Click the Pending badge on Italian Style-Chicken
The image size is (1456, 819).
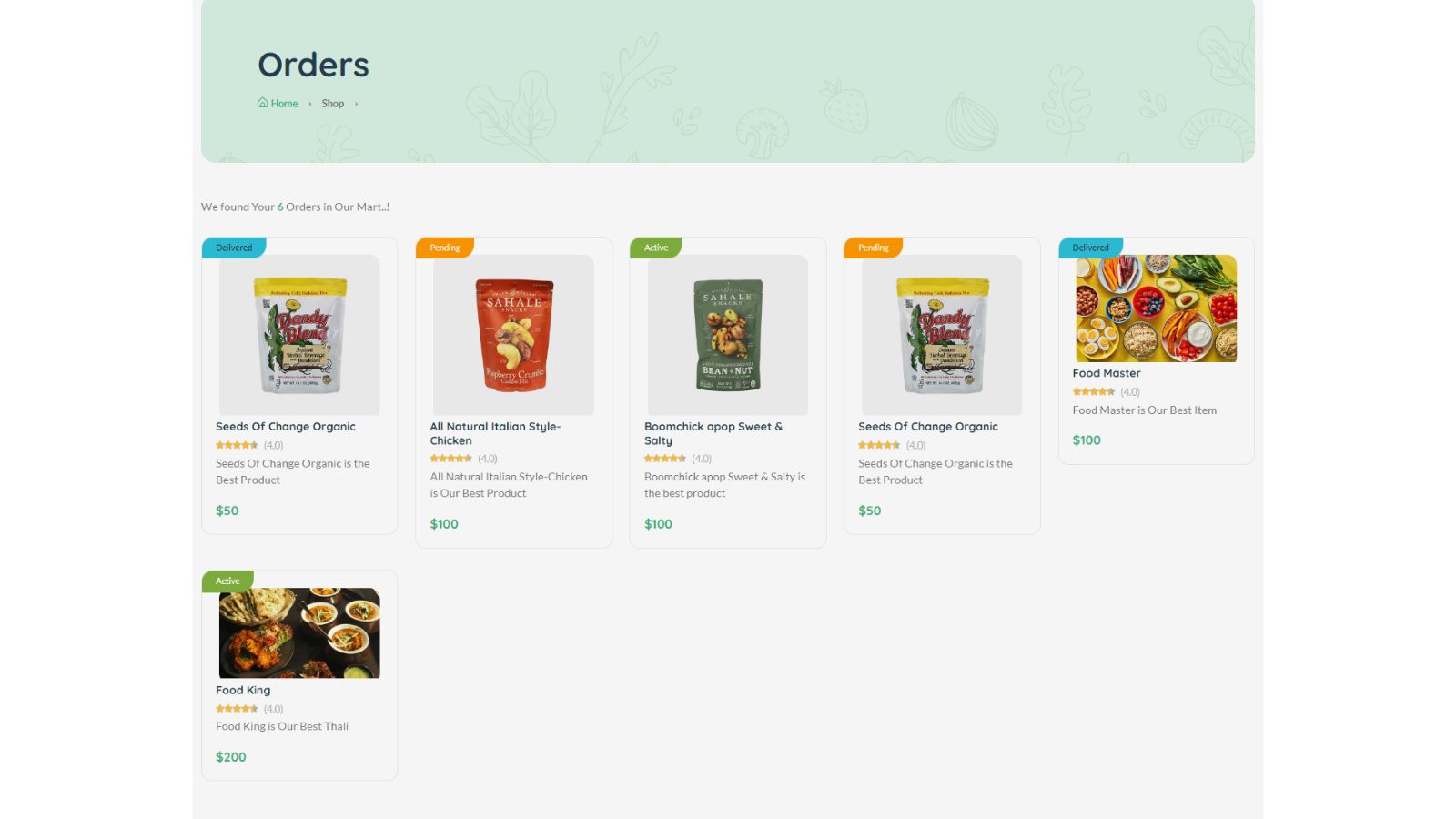pos(445,248)
